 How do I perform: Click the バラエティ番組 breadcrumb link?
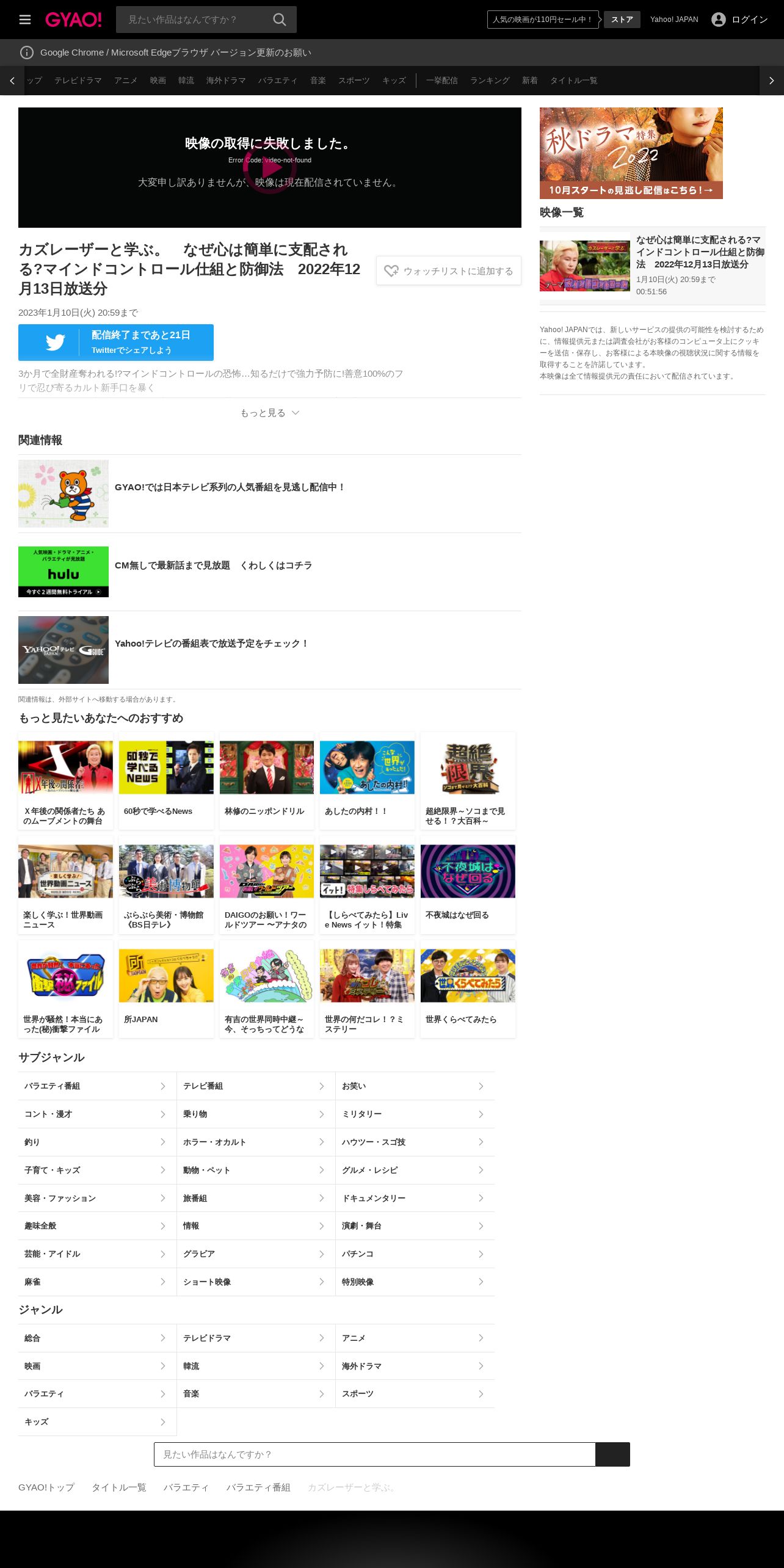258,1487
